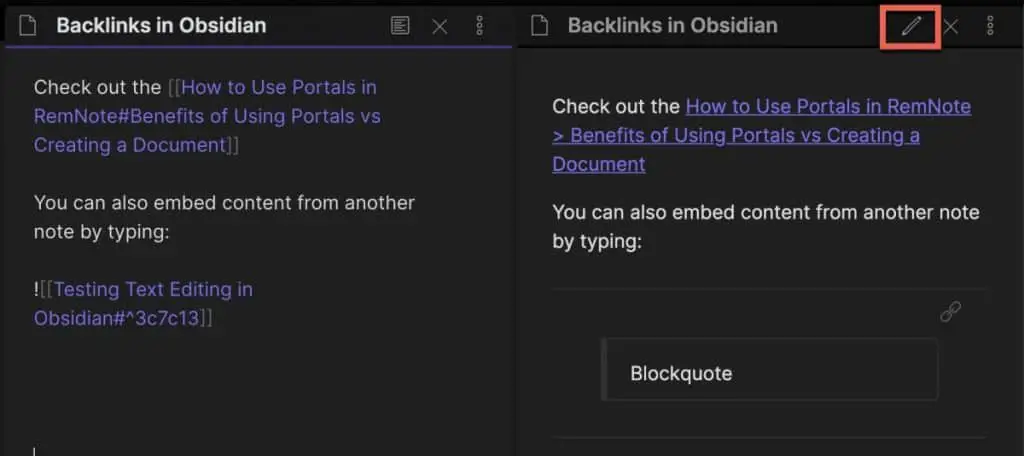Image resolution: width=1024 pixels, height=456 pixels.
Task: Click the preview paragraph 'You can also embed content'
Action: (x=765, y=227)
